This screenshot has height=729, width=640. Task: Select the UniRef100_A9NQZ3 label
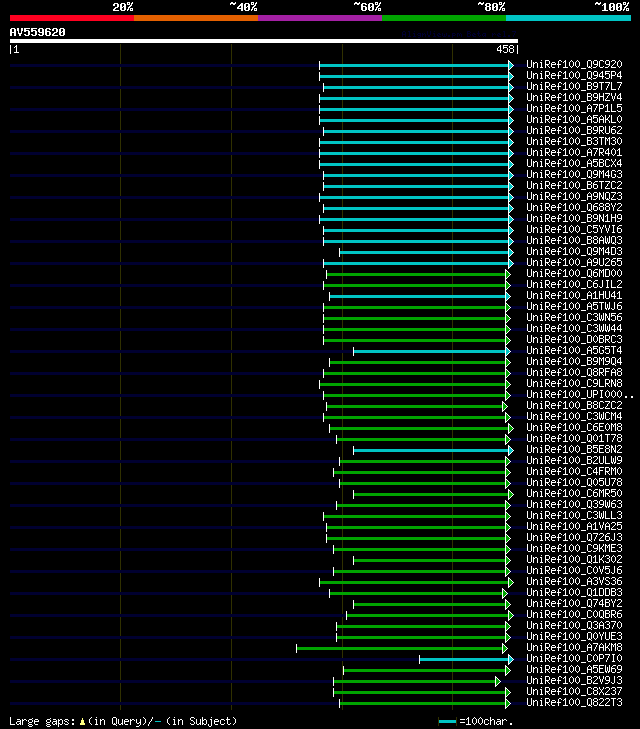pos(574,196)
